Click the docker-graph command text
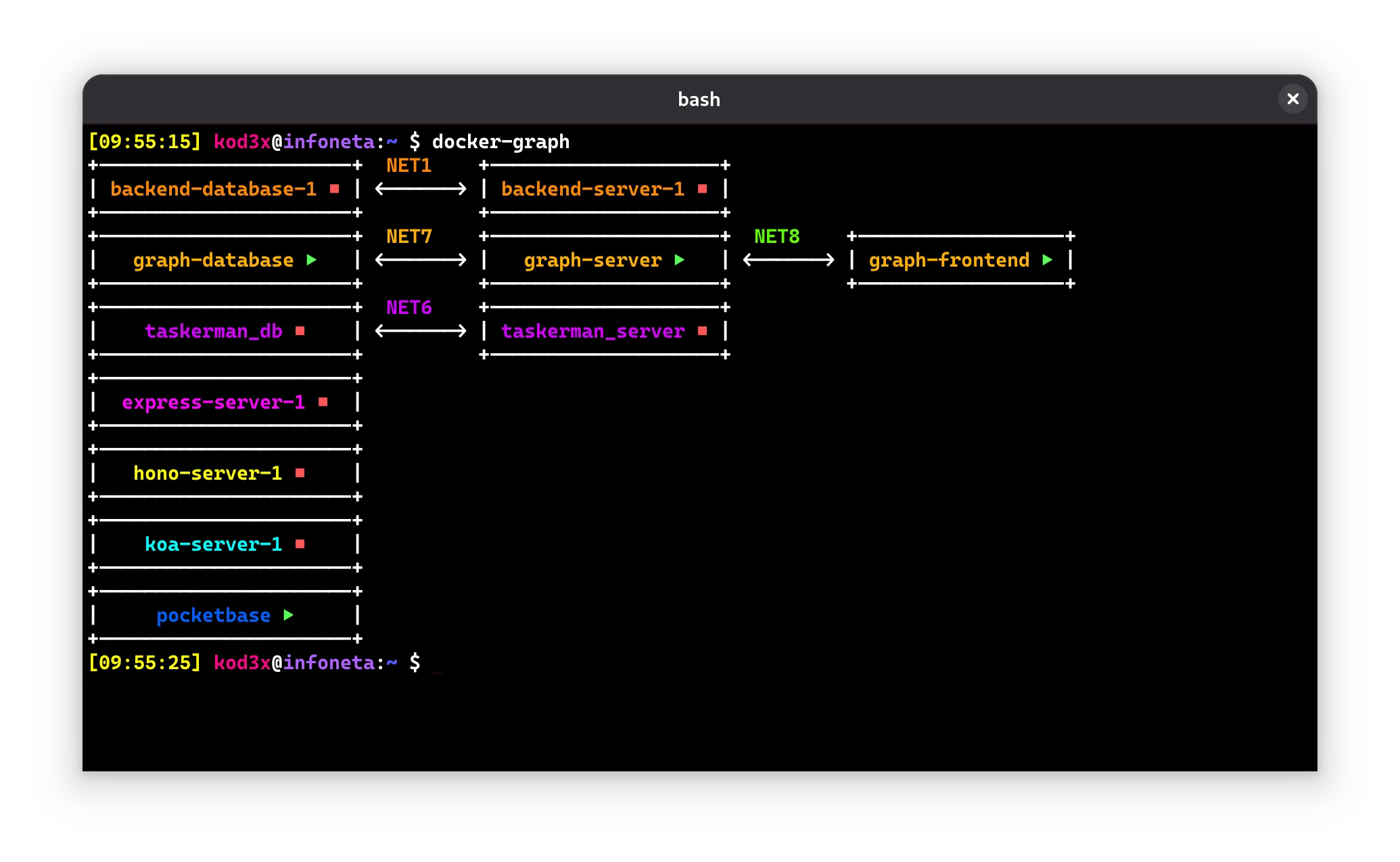 click(x=500, y=142)
